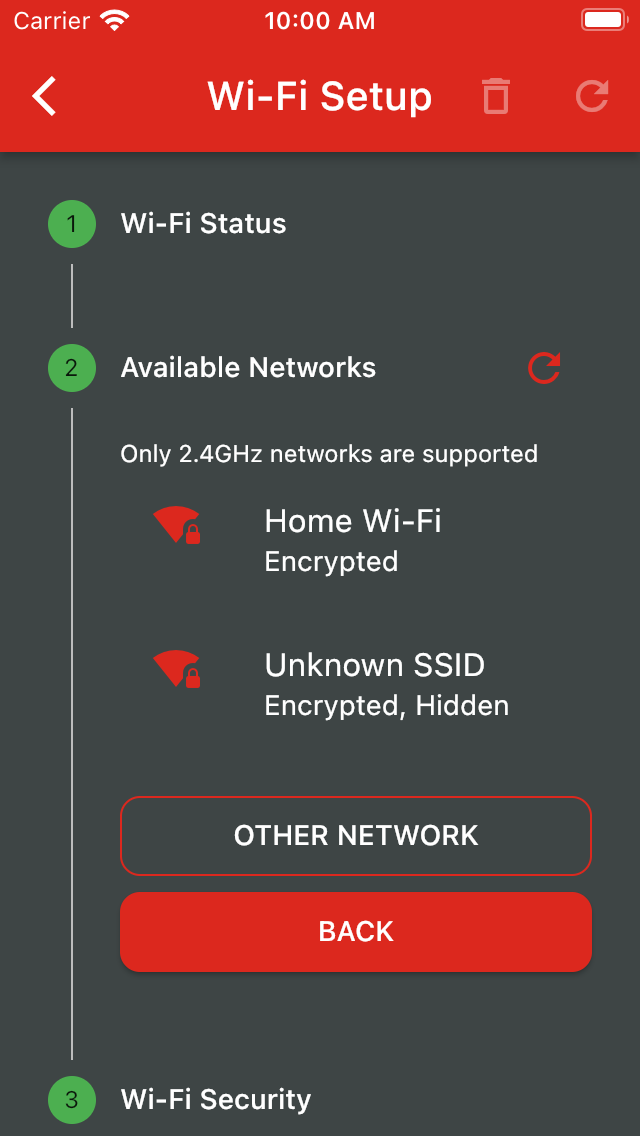The image size is (640, 1136).
Task: Tap the back arrow in header
Action: point(45,97)
